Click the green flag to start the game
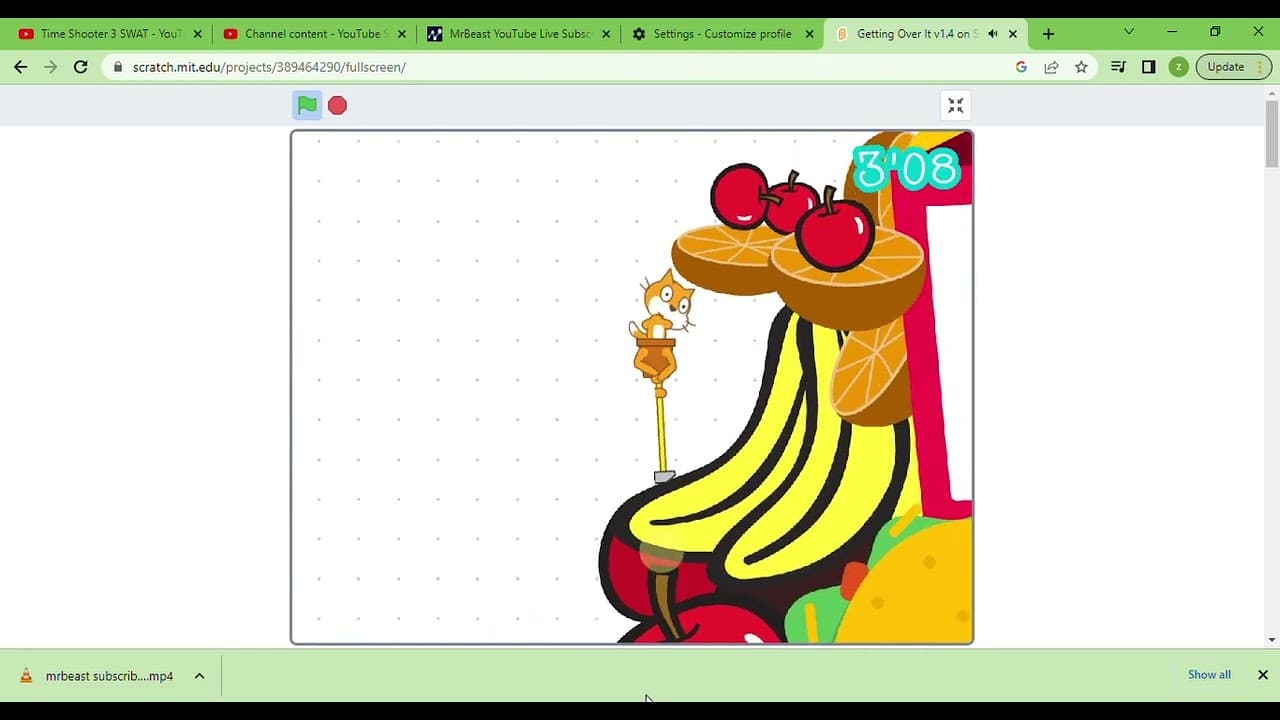The width and height of the screenshot is (1280, 720). click(307, 105)
